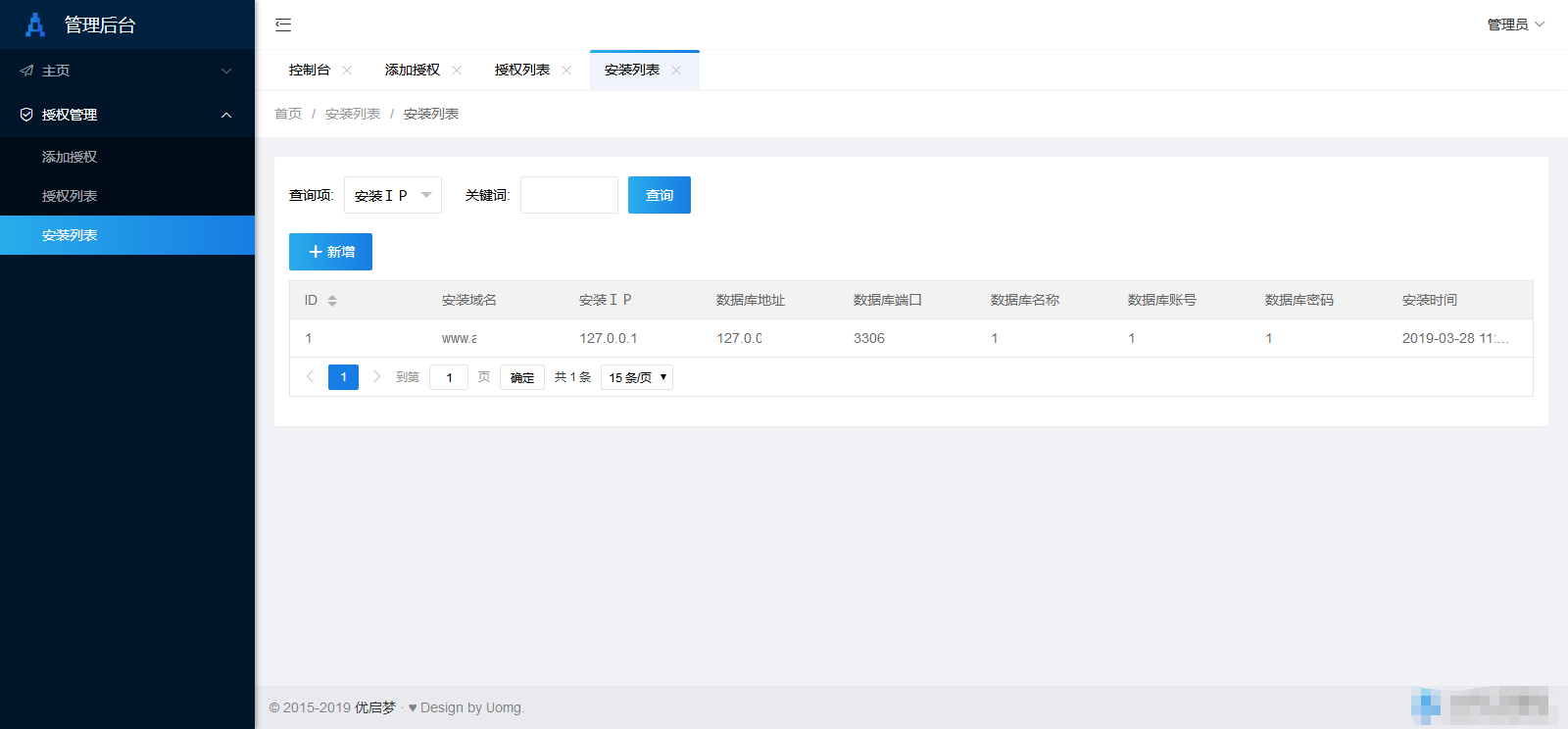This screenshot has height=729, width=1568.
Task: Go to previous page arrow
Action: (310, 377)
